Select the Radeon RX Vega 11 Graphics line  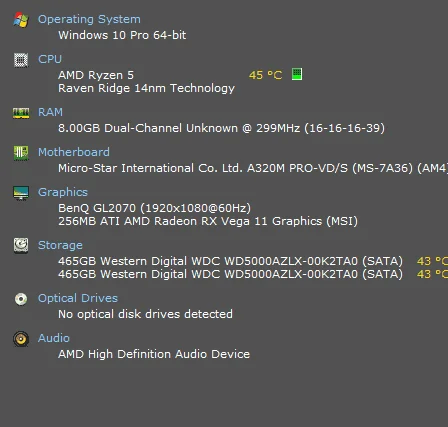click(x=208, y=221)
